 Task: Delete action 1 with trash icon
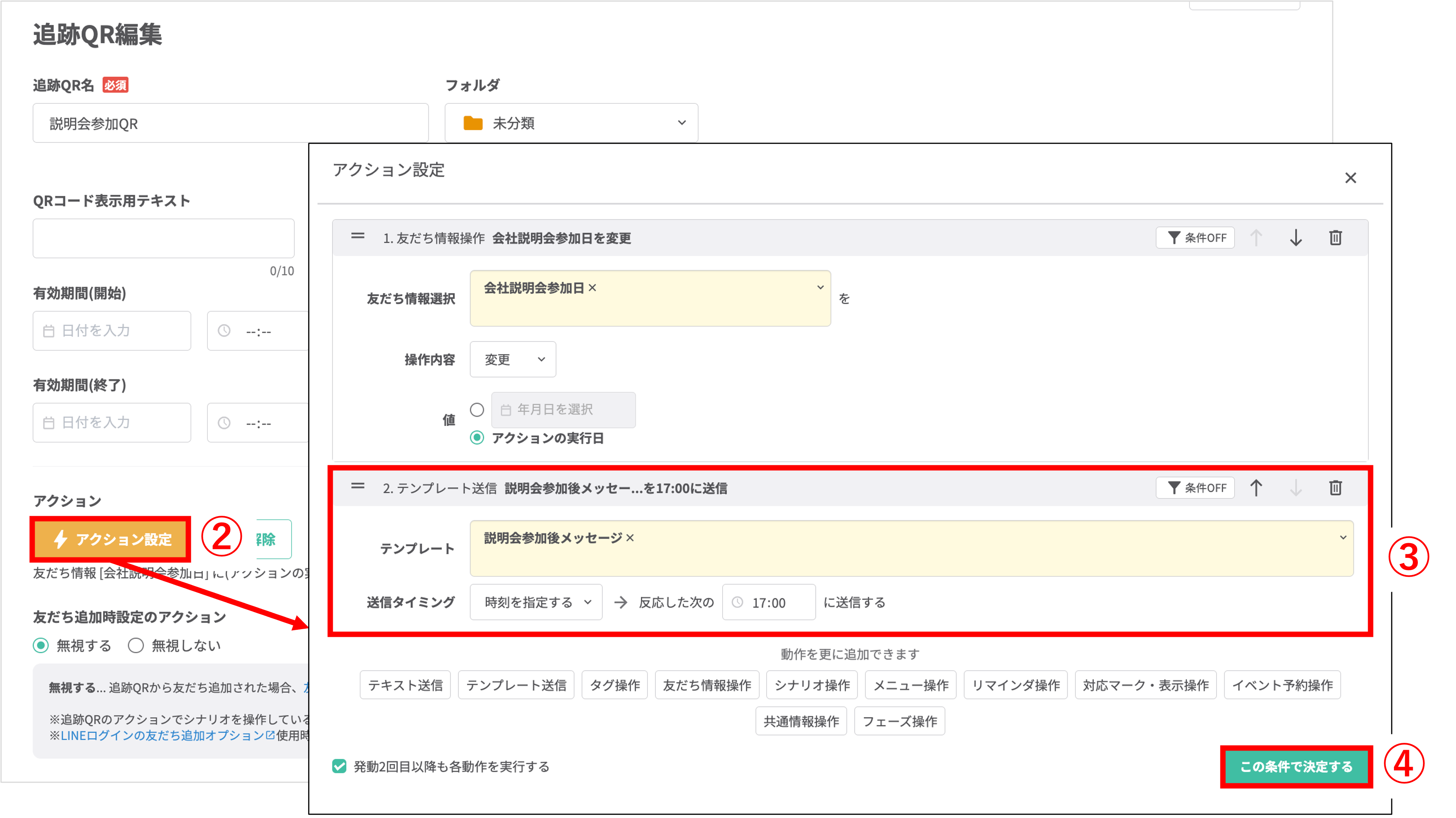tap(1335, 238)
